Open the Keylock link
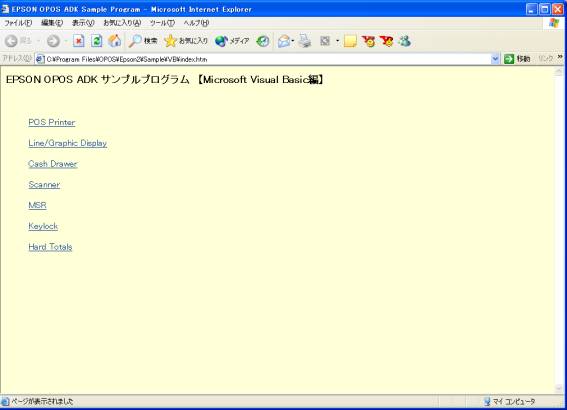The width and height of the screenshot is (567, 410). (x=43, y=226)
